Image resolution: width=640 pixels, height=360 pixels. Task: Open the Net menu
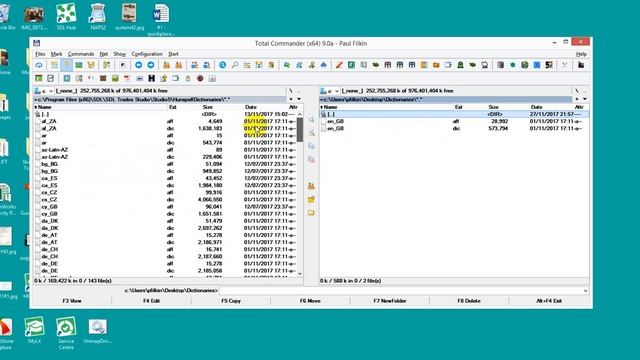[104, 54]
